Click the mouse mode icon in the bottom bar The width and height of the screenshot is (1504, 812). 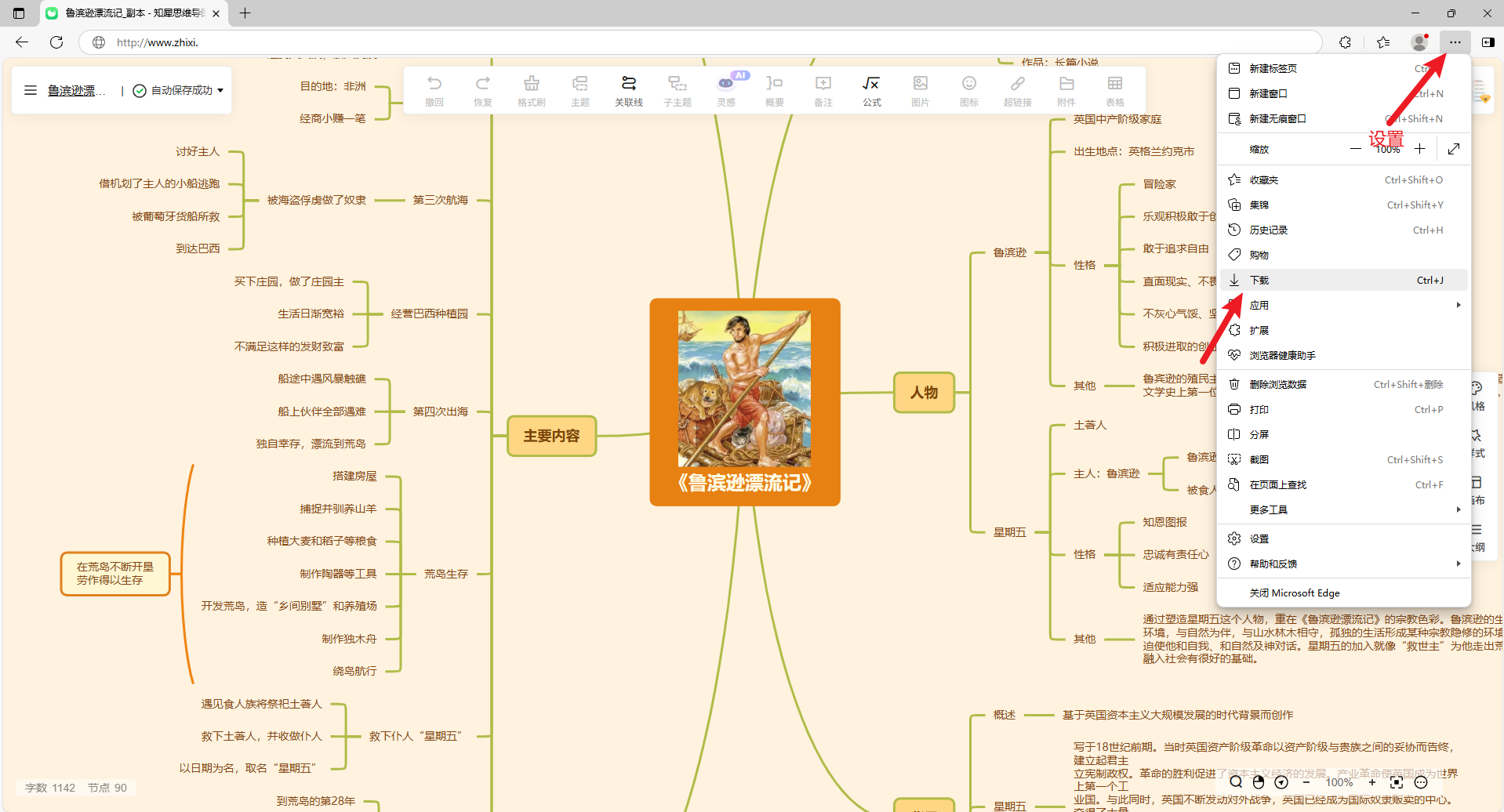(x=1259, y=782)
